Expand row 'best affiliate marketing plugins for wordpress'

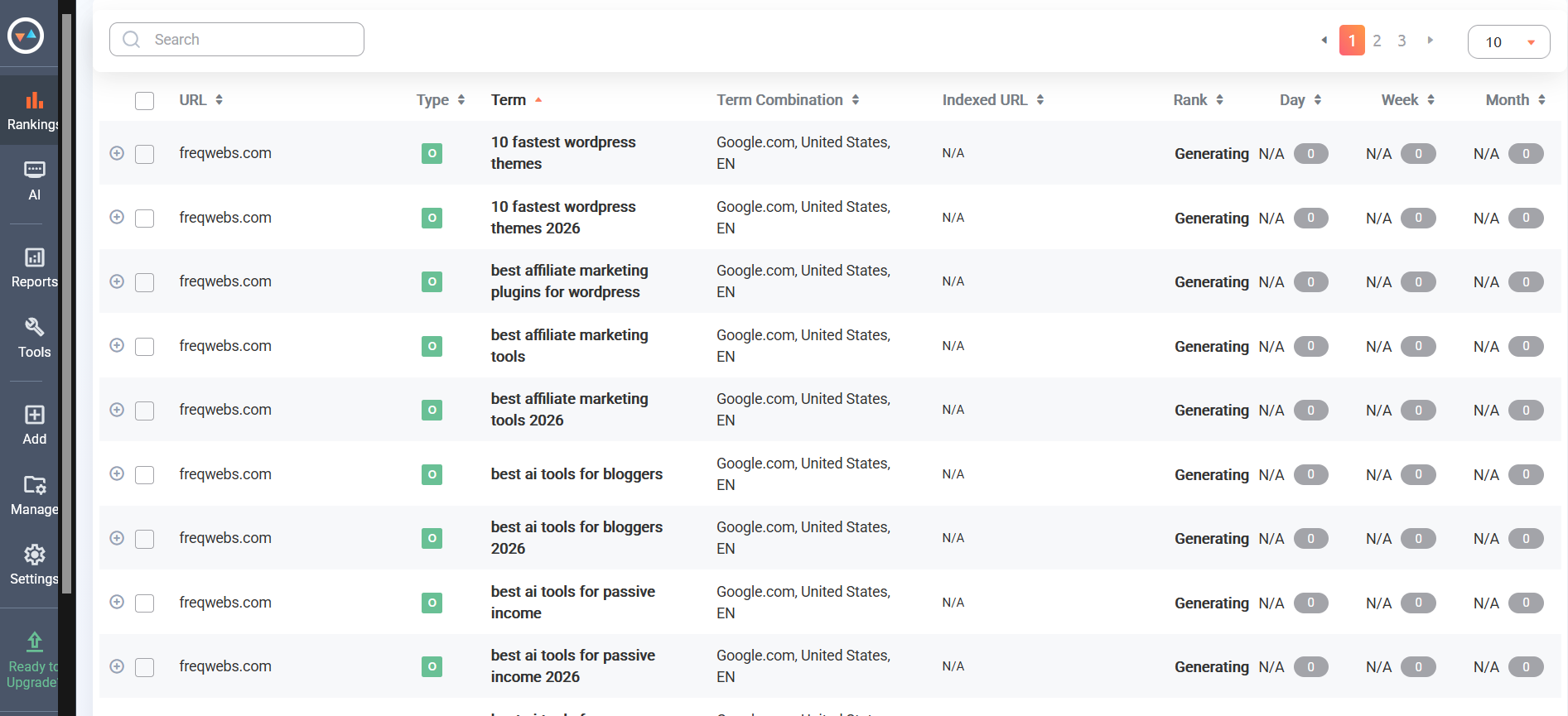(117, 281)
